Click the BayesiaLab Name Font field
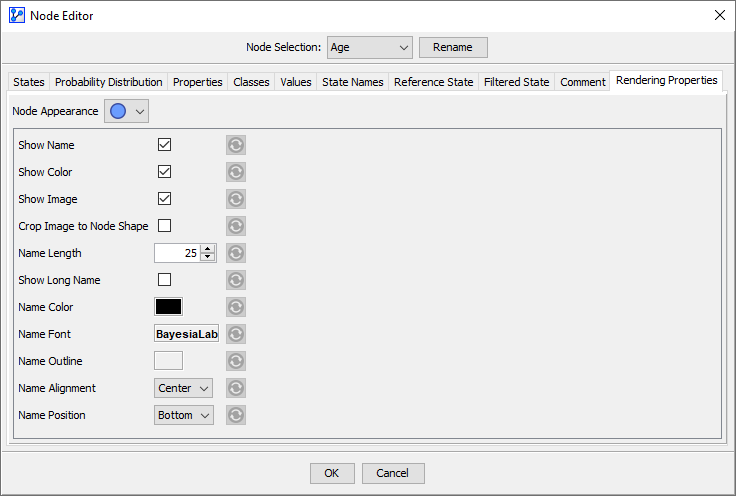This screenshot has width=736, height=496. point(186,334)
